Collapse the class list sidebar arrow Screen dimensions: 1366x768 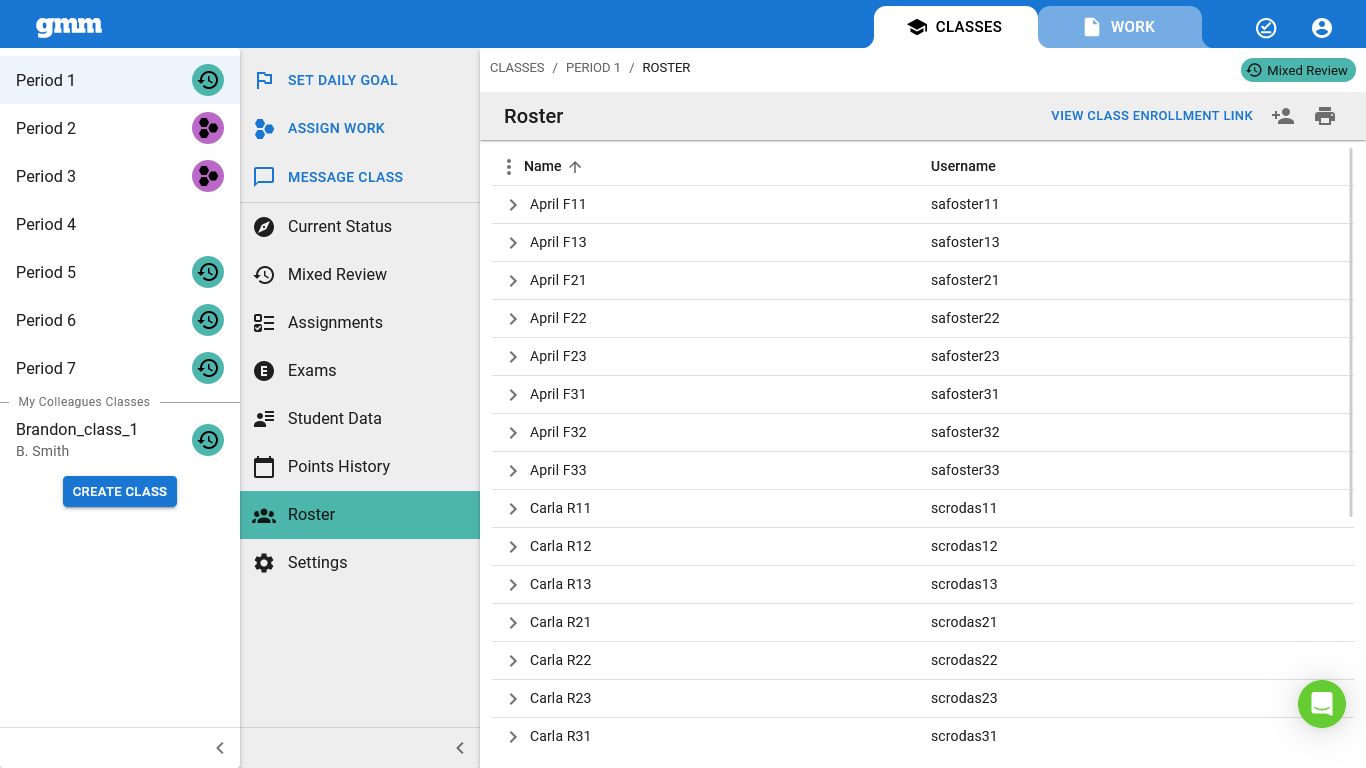coord(220,748)
